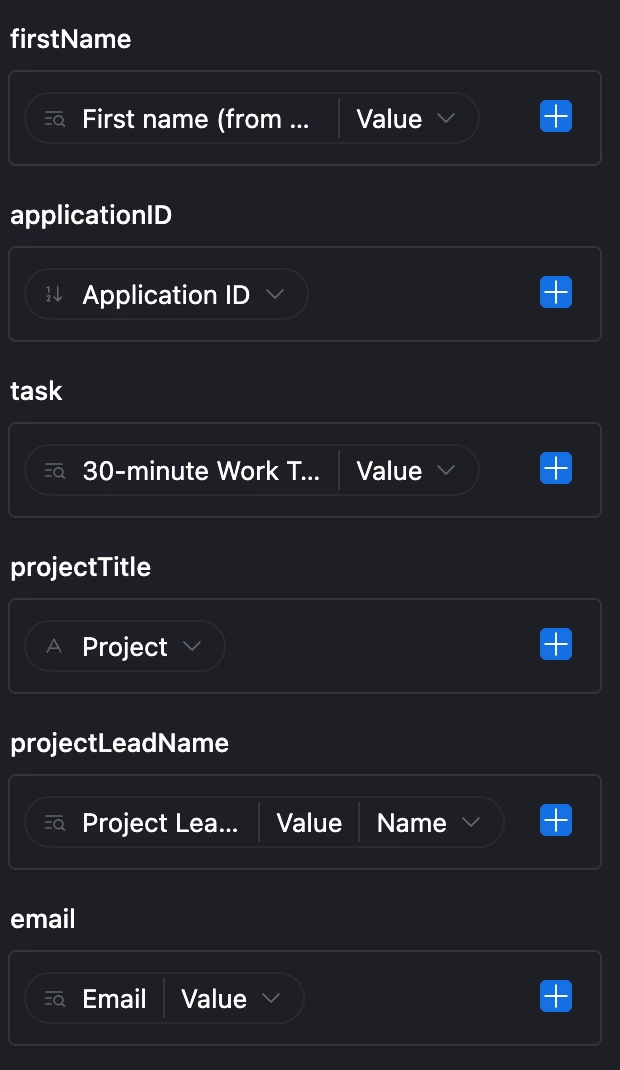Click the plus button in the task field

pos(556,470)
